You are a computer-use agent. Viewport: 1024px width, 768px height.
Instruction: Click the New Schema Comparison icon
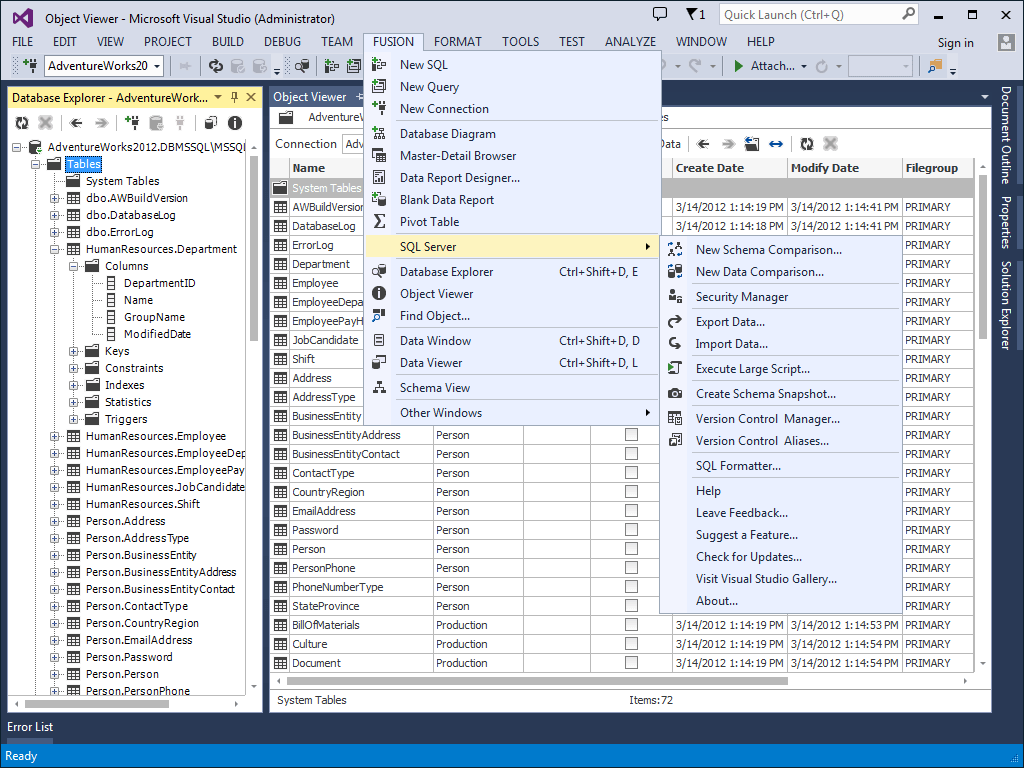coord(675,249)
